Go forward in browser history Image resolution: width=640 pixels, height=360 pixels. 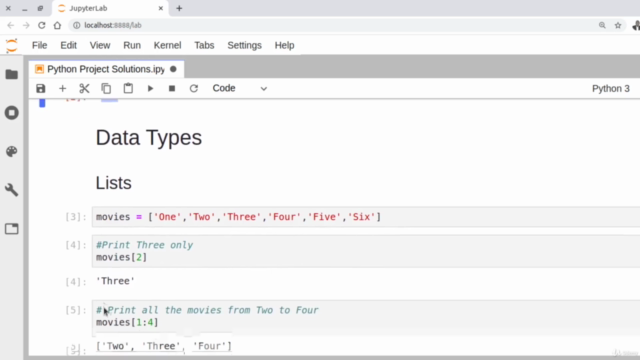26,25
